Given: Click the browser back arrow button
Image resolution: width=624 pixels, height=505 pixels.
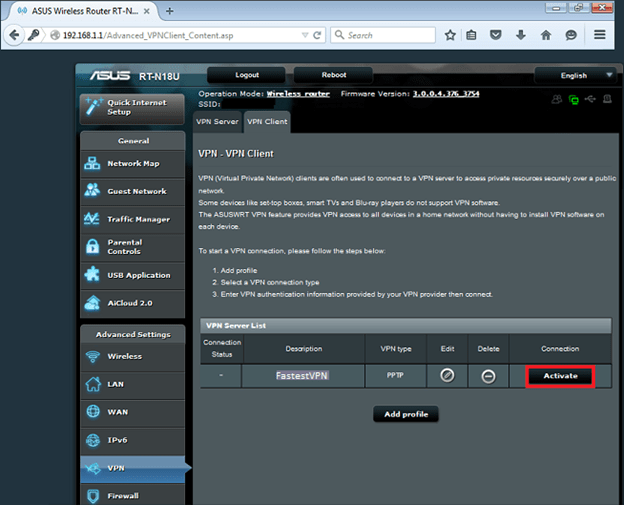Looking at the screenshot, I should [14, 35].
